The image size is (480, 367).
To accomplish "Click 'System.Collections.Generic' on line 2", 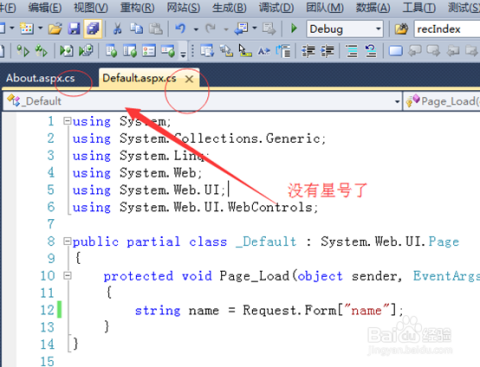I will (x=220, y=138).
